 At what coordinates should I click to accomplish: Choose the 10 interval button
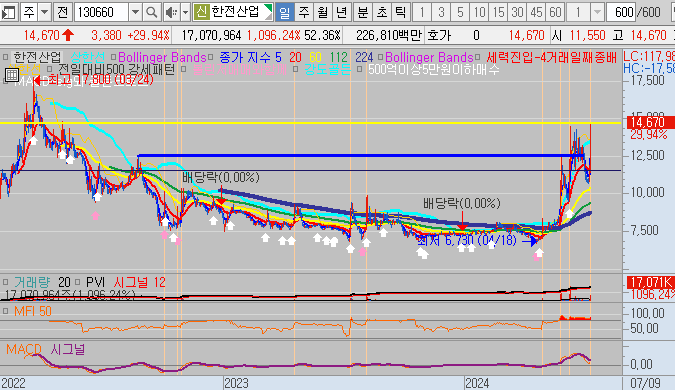click(479, 12)
